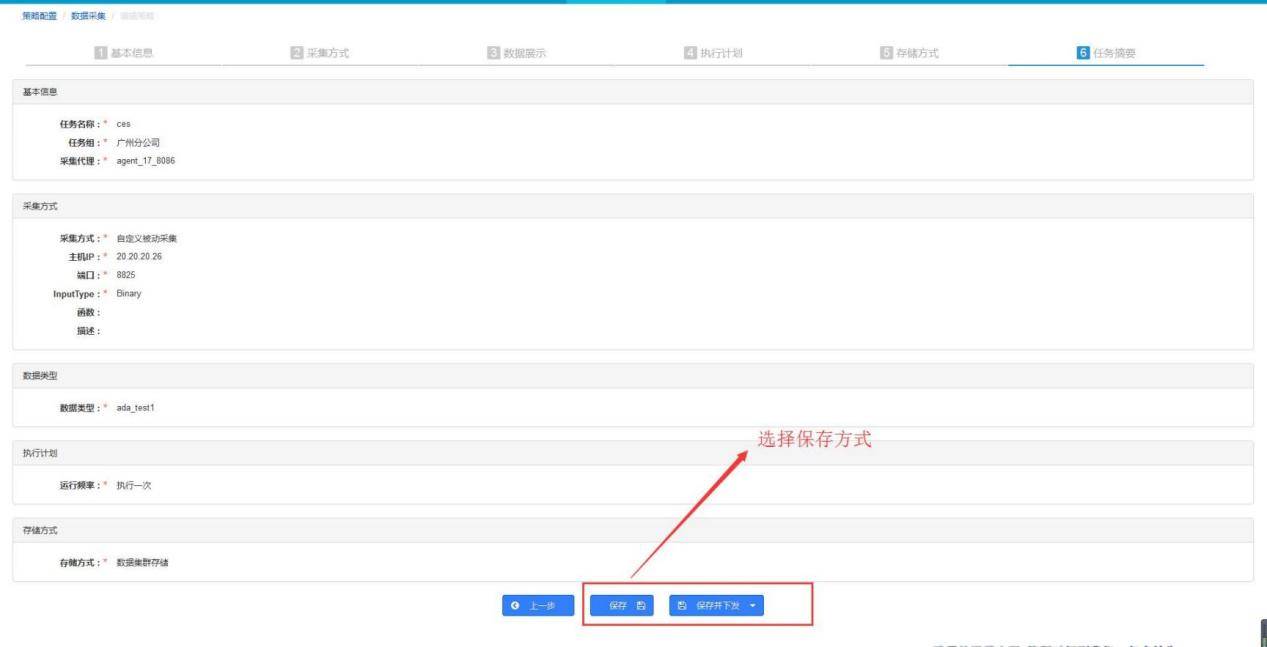Click the save icon on 保存并下发
The height and width of the screenshot is (647, 1267).
pos(682,606)
